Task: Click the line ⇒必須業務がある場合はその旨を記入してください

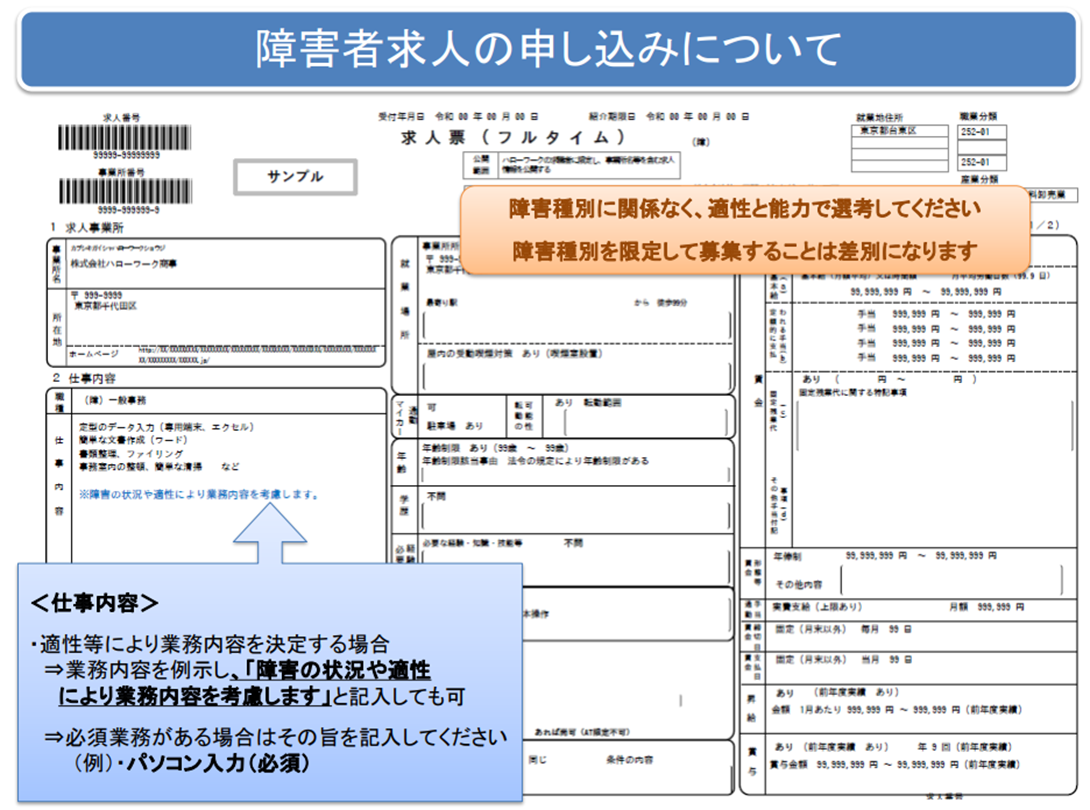Action: point(276,737)
